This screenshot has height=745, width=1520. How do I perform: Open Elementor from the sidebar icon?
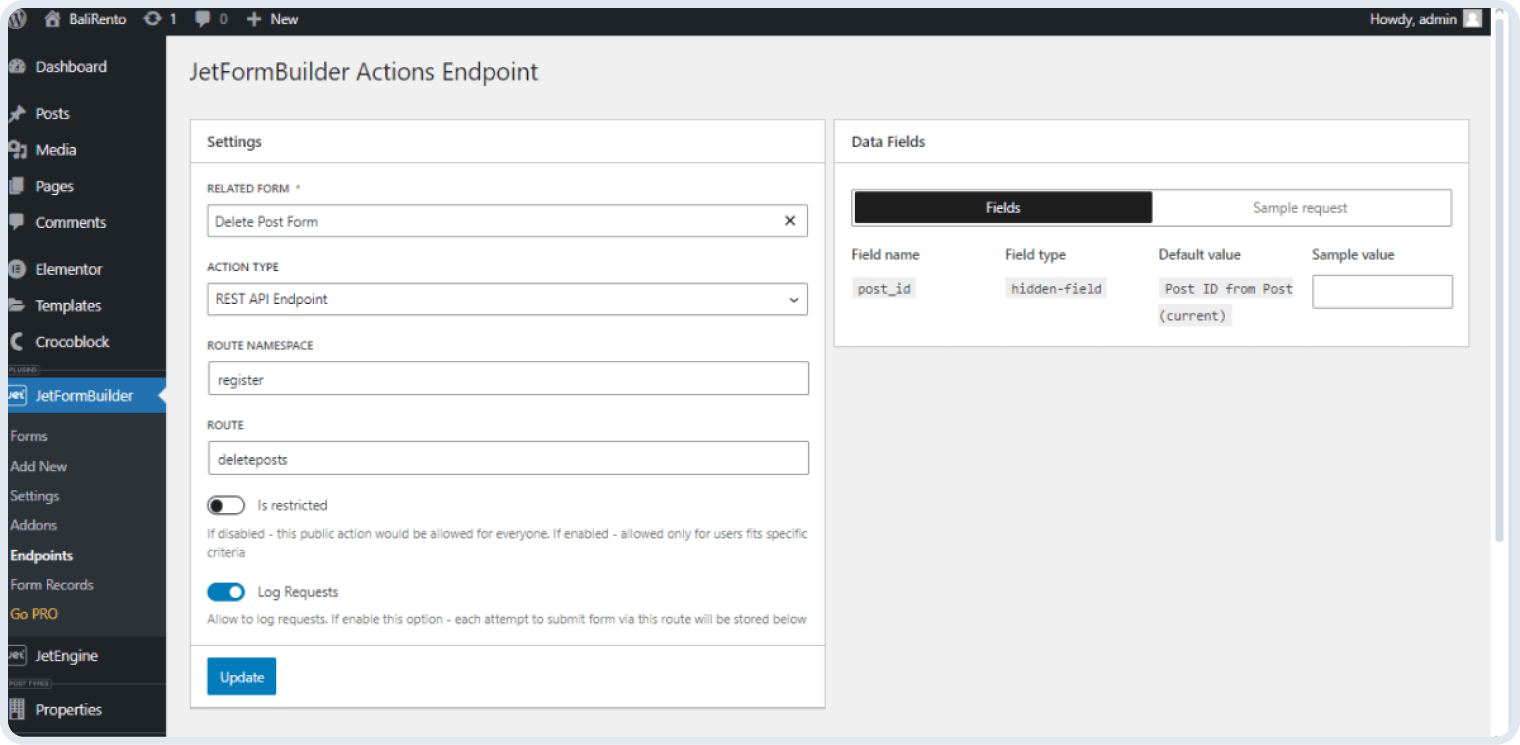point(18,268)
